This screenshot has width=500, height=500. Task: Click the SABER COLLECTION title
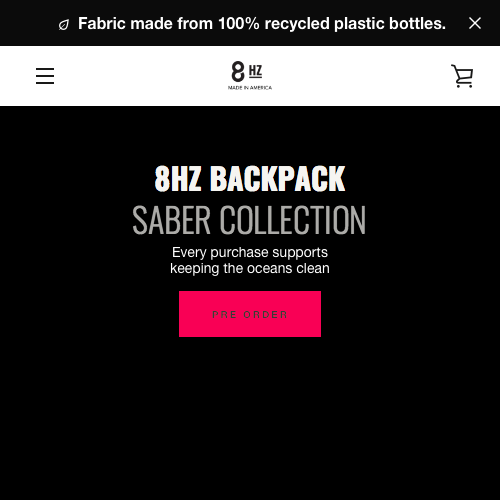(249, 220)
